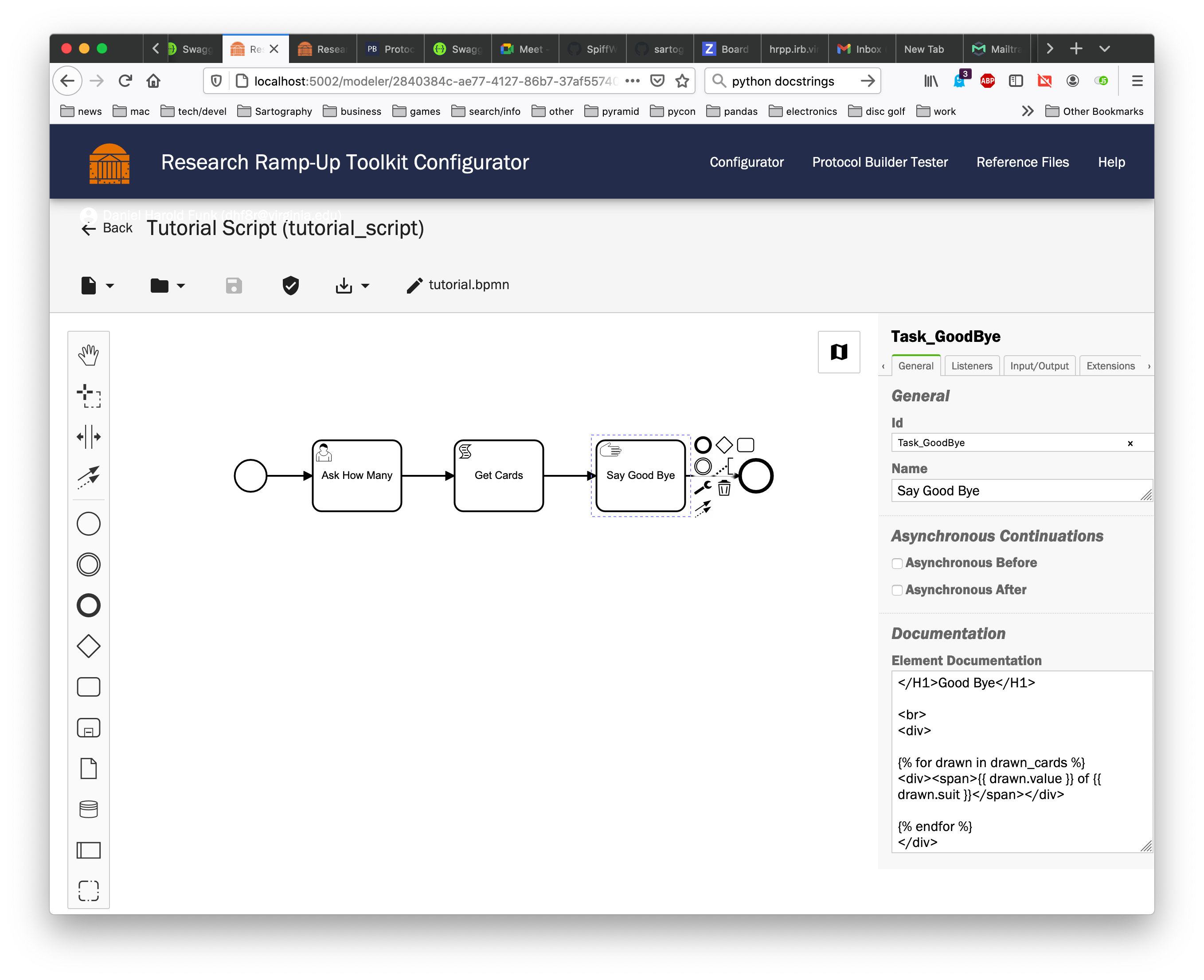Viewport: 1204px width, 980px height.
Task: Open Help in the navigation bar
Action: point(1111,162)
